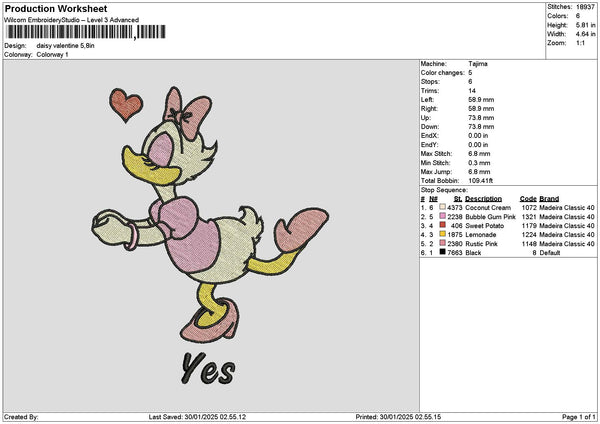Screen dimensions: 600x424
Task: Click the stitch count '18937'
Action: [x=585, y=7]
